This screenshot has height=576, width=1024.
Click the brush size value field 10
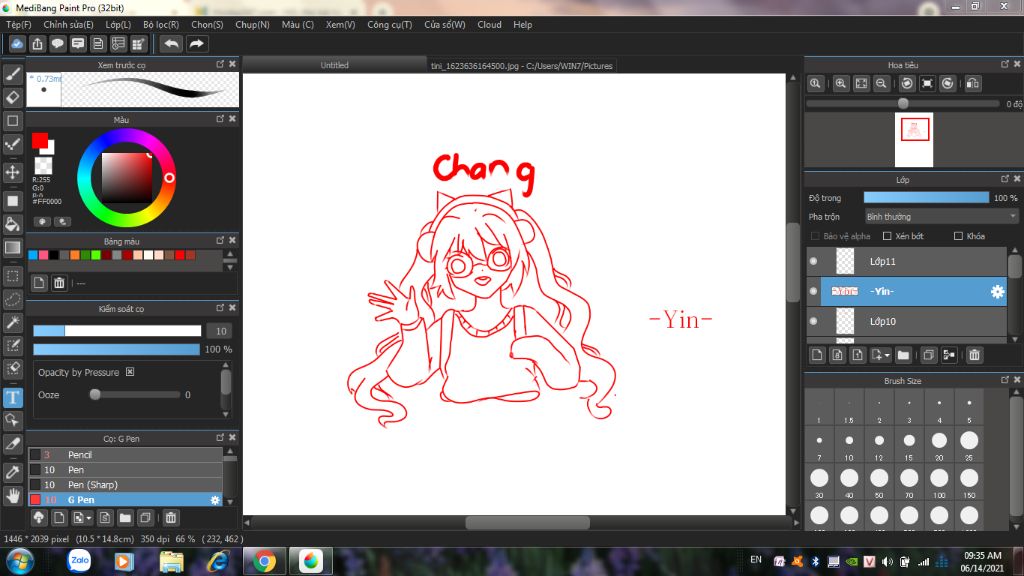click(221, 331)
